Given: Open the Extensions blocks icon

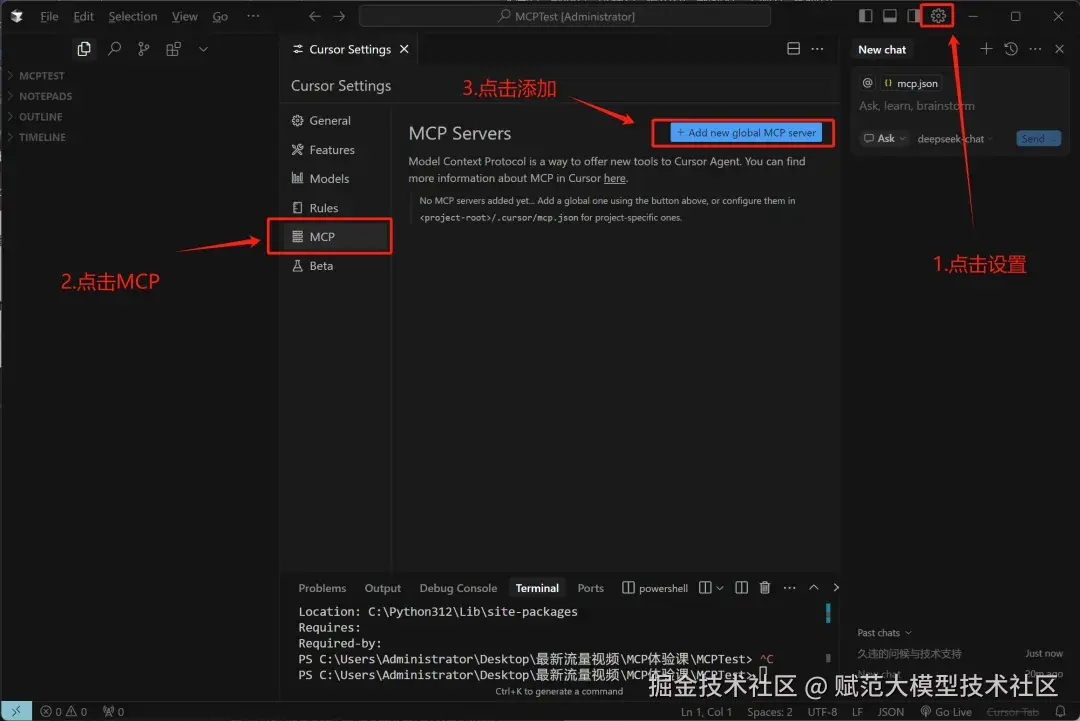Looking at the screenshot, I should (173, 49).
